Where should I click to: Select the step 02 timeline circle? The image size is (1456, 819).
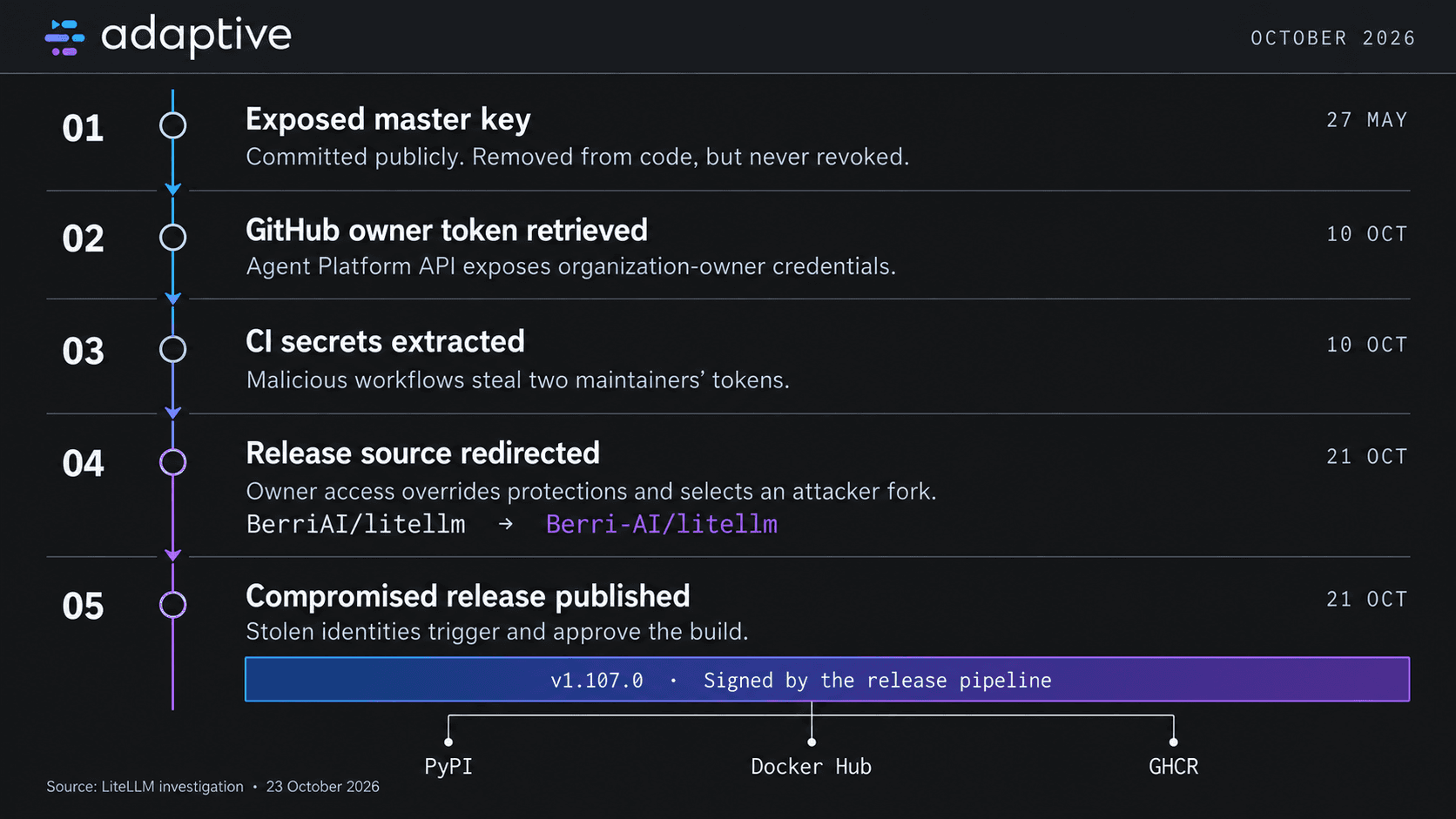tap(172, 237)
